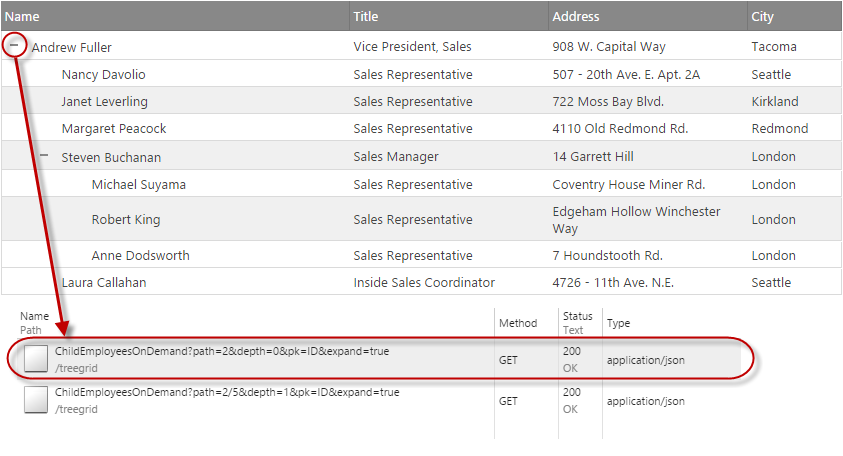Viewport: 843px width, 456px height.
Task: Click the City column header
Action: point(762,16)
